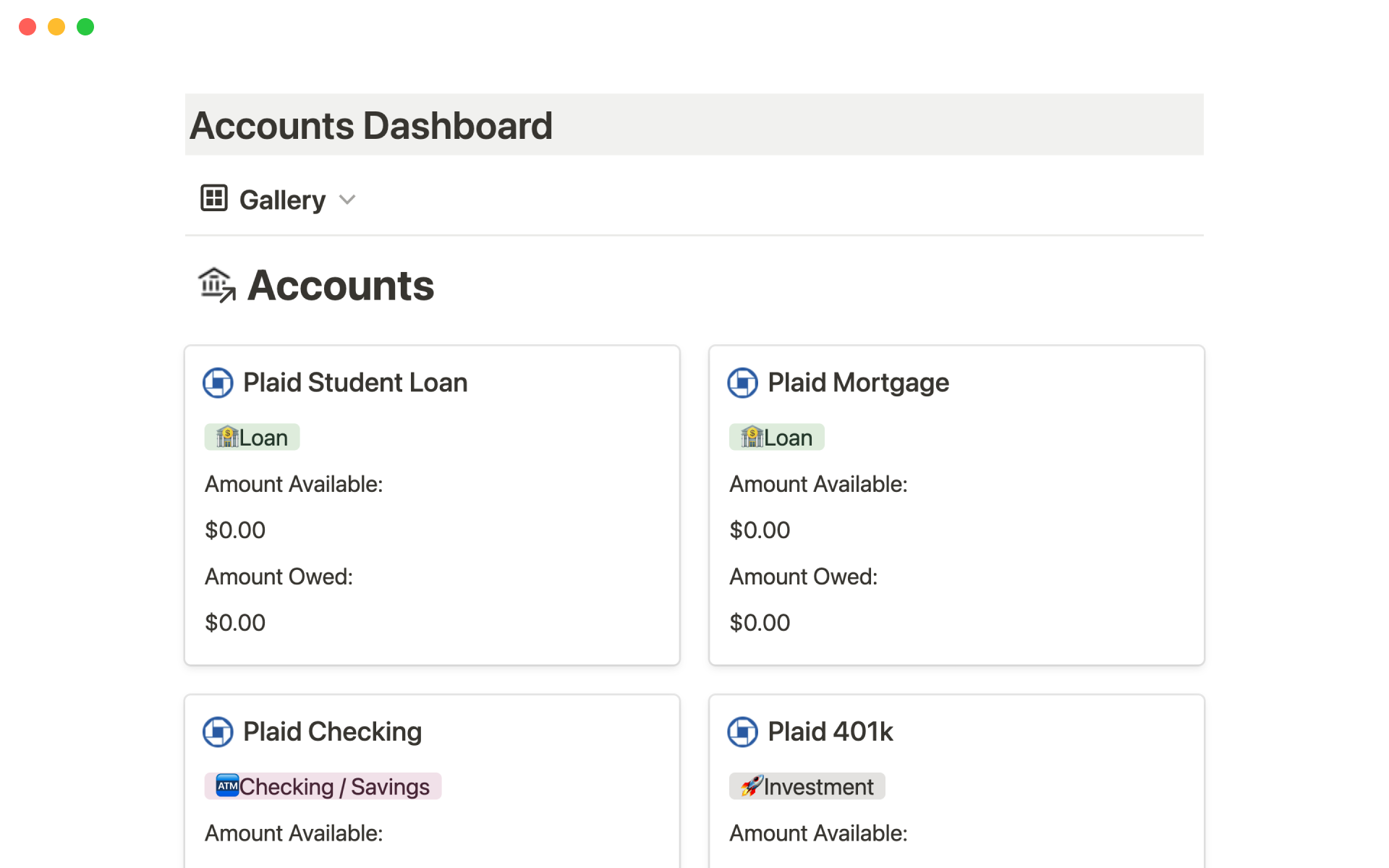This screenshot has height=868, width=1389.
Task: Click Amount Owed value on Mortgage card
Action: 760,623
